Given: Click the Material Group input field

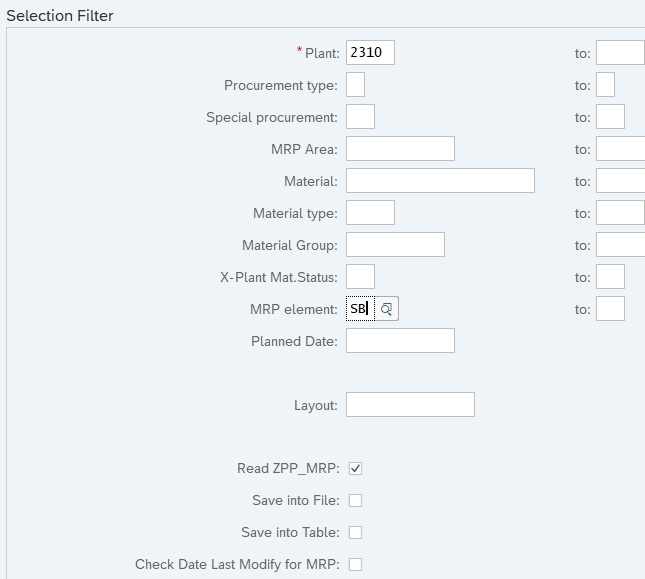Looking at the screenshot, I should 395,245.
